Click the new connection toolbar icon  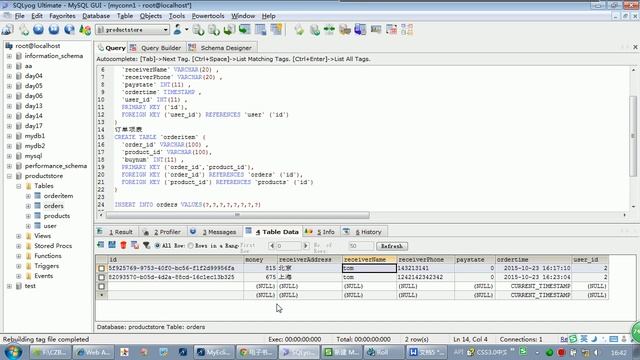click(7, 29)
